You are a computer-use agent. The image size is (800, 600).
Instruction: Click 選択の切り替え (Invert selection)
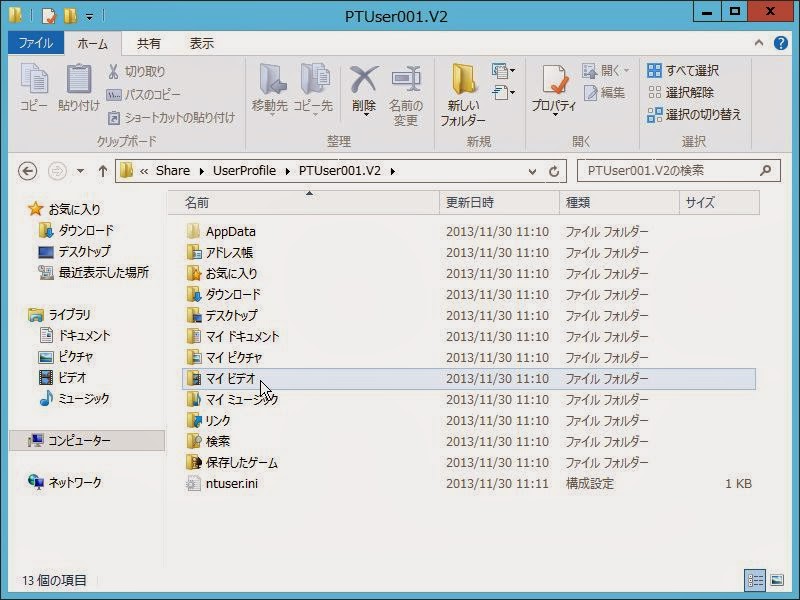[x=693, y=115]
